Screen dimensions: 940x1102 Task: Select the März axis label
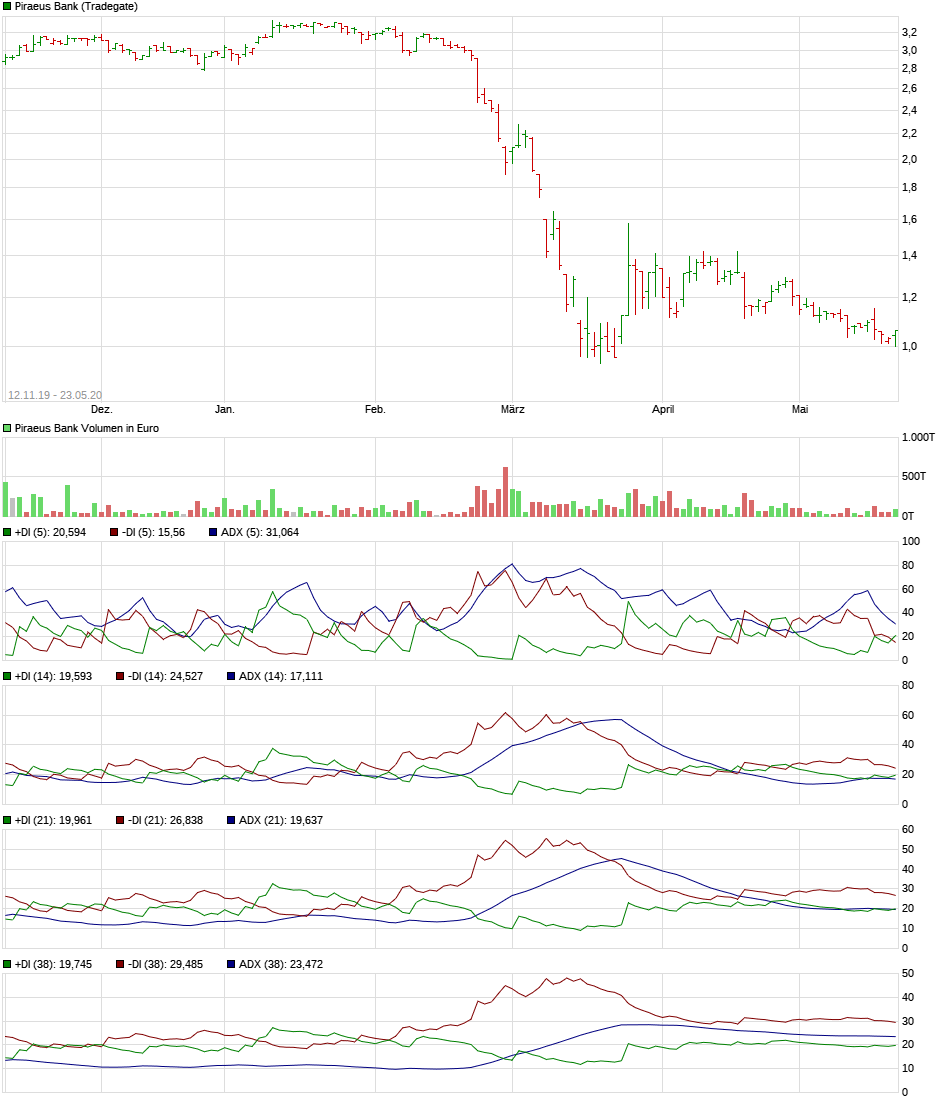tap(514, 409)
